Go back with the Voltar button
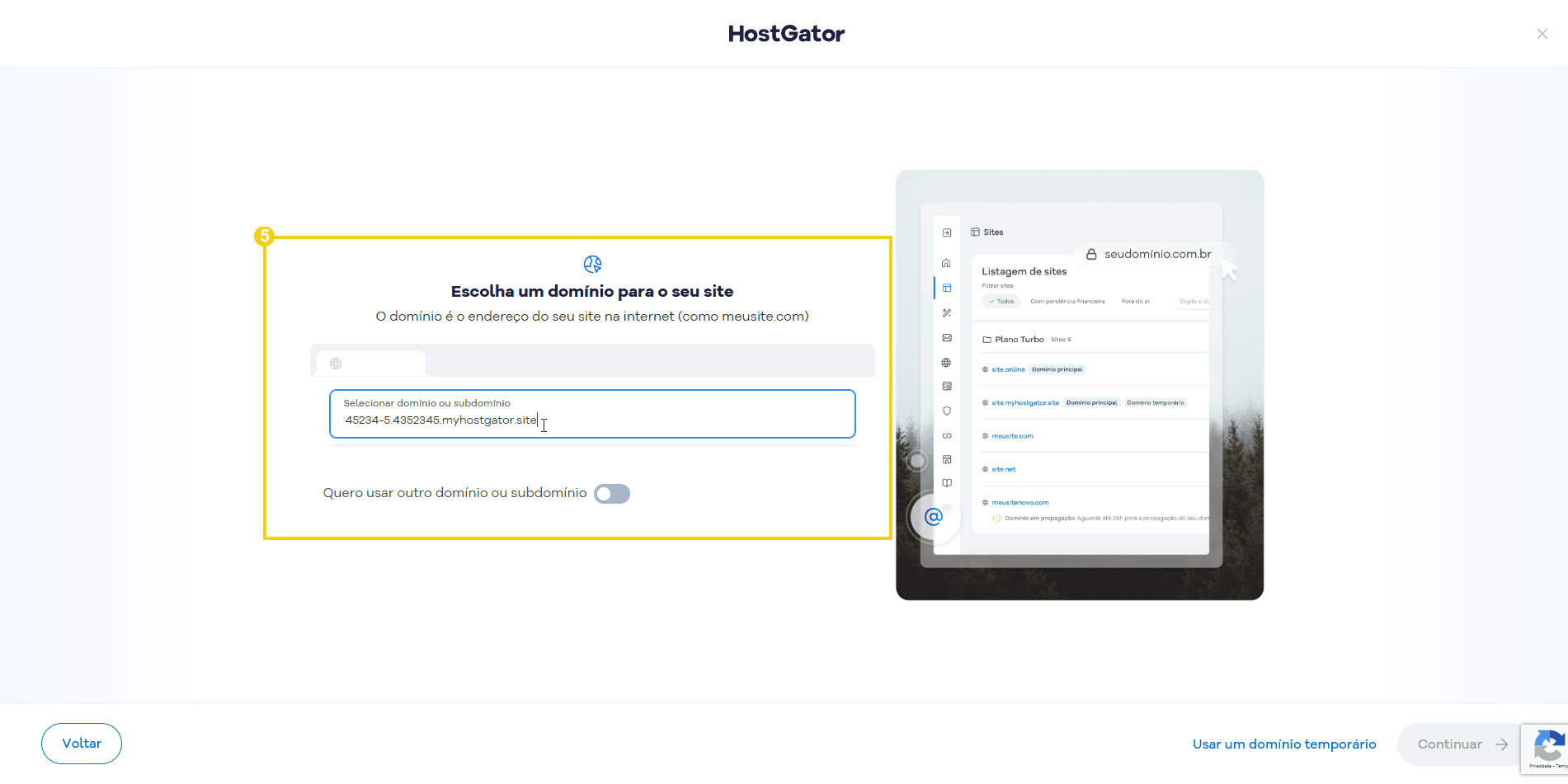 pyautogui.click(x=82, y=744)
